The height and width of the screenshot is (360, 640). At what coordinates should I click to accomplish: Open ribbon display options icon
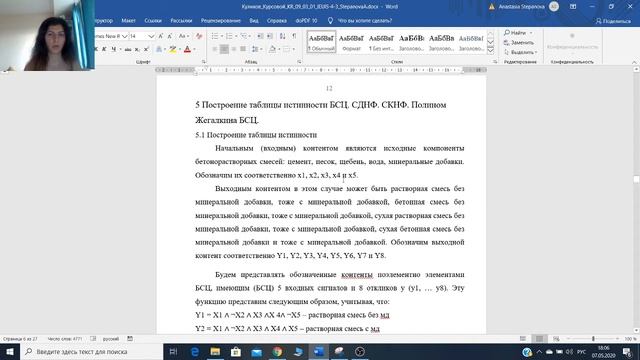pos(573,7)
